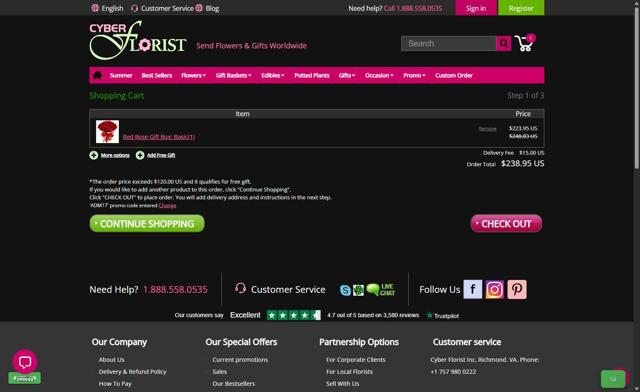
Task: Call 1.888.558.0535 link in header
Action: click(x=413, y=8)
